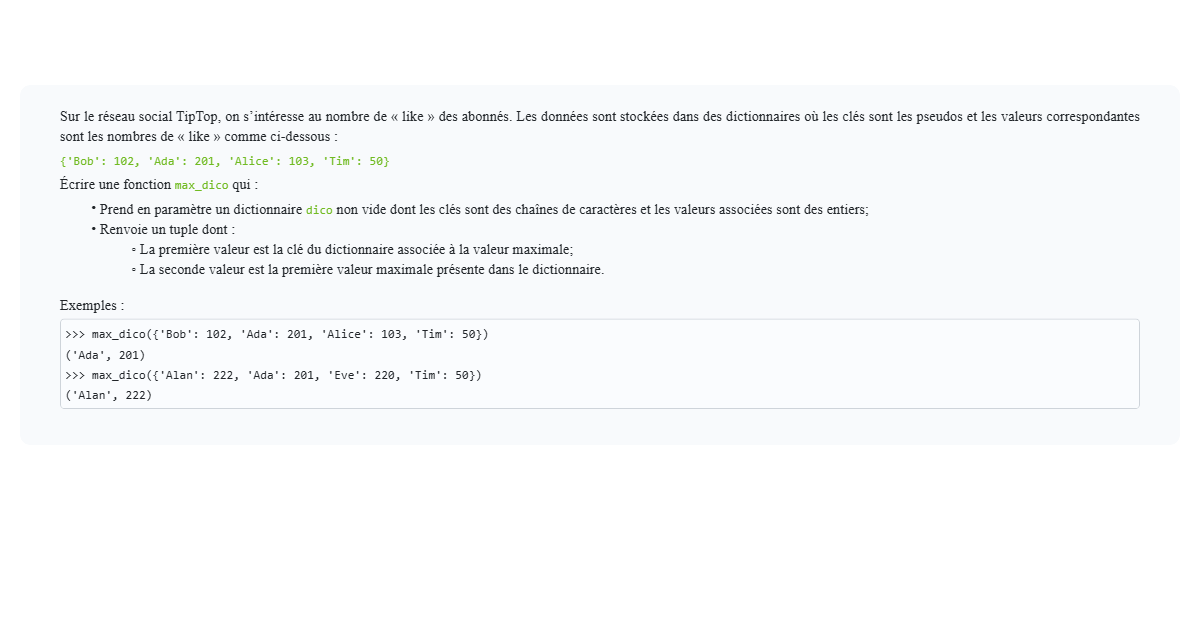Select the green dictionary literal with Bob and Ada
The height and width of the screenshot is (630, 1200).
pos(225,160)
